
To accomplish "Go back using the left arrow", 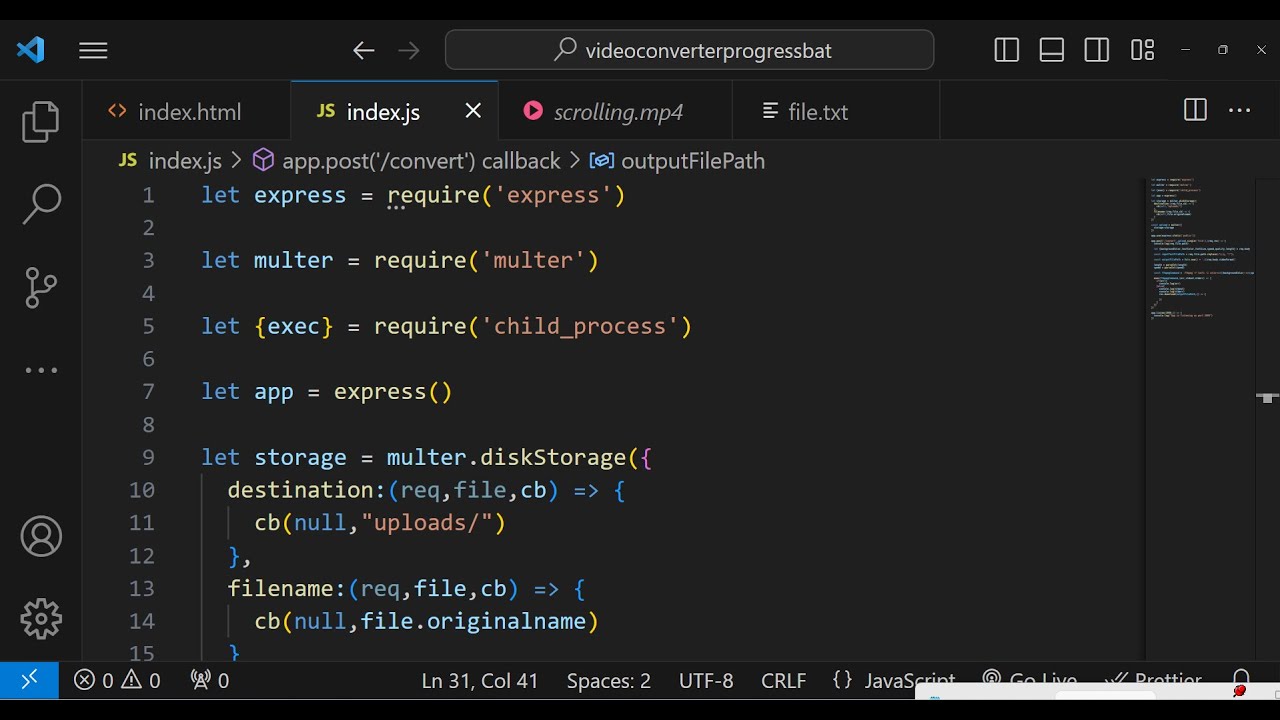I will click(x=363, y=50).
